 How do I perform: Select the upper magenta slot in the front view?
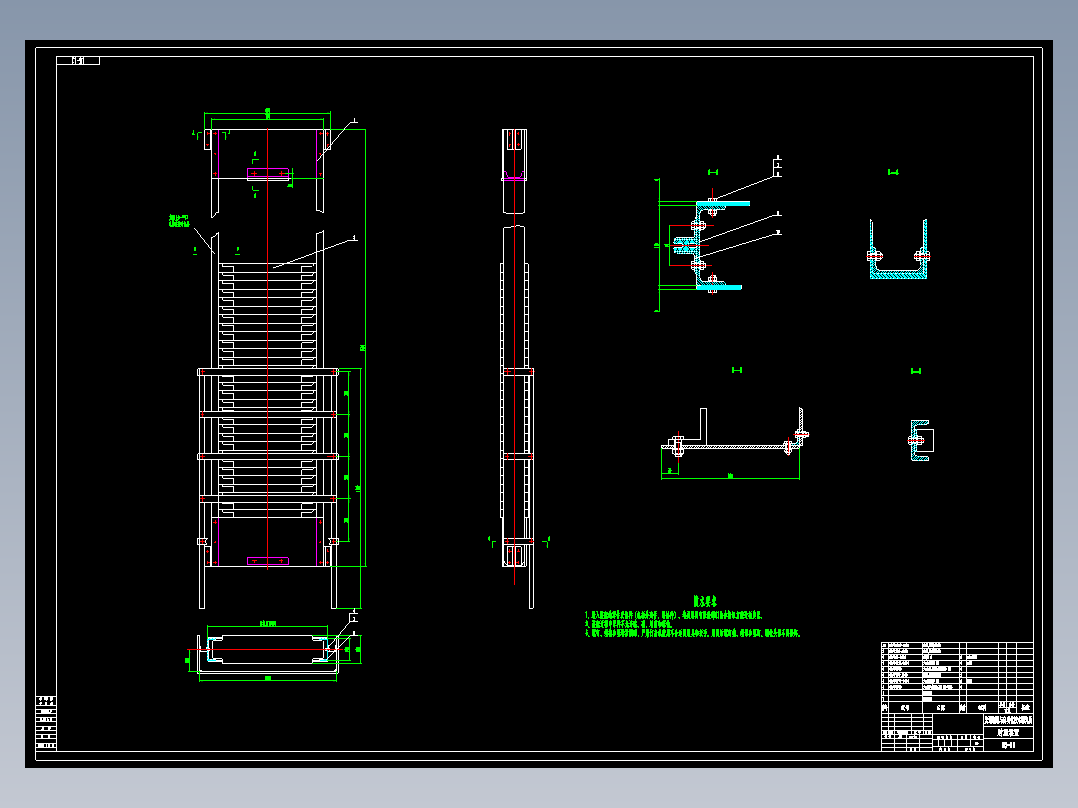click(x=268, y=174)
